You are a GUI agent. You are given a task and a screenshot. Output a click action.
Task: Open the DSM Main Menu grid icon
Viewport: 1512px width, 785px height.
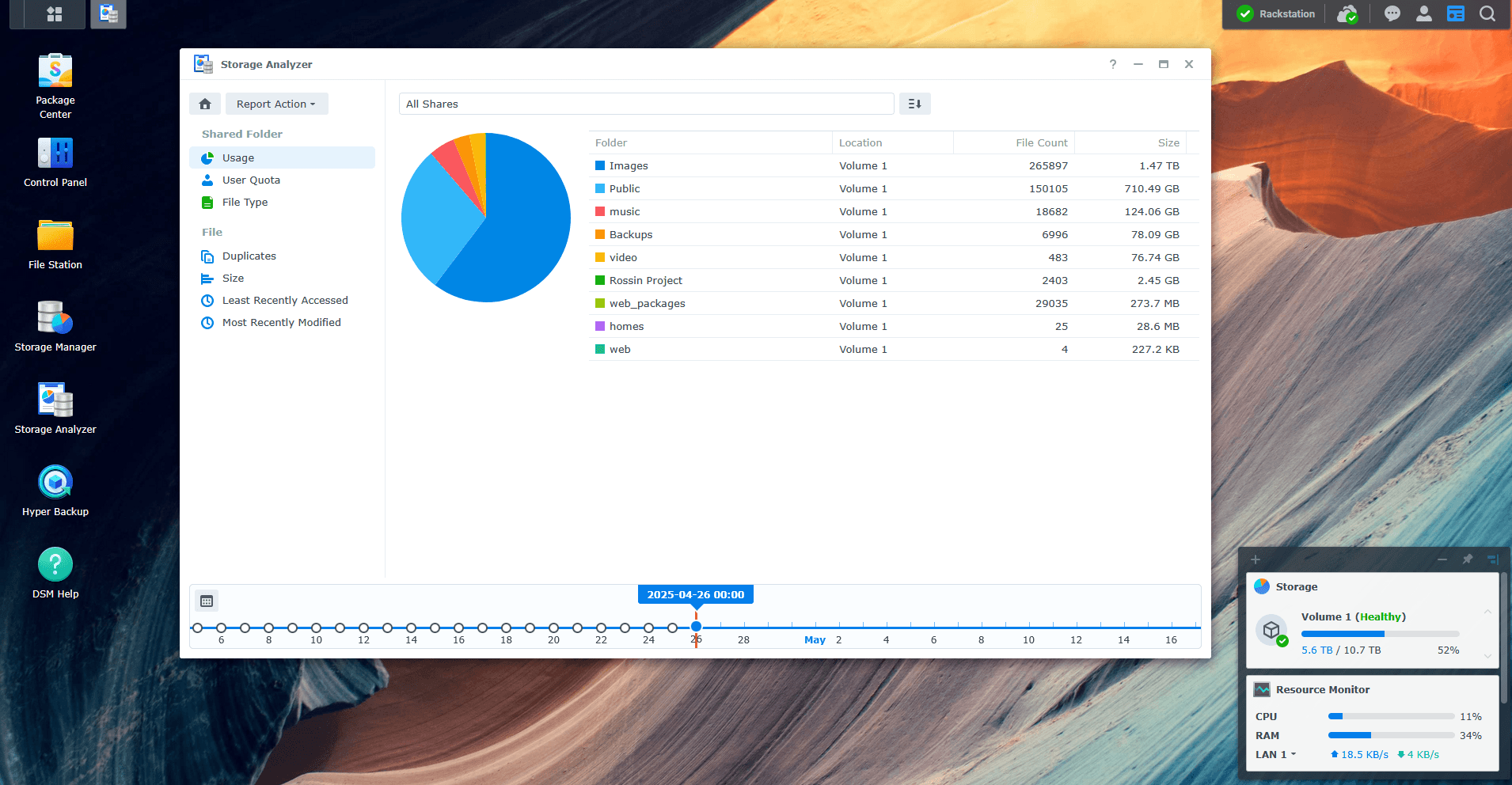point(55,14)
